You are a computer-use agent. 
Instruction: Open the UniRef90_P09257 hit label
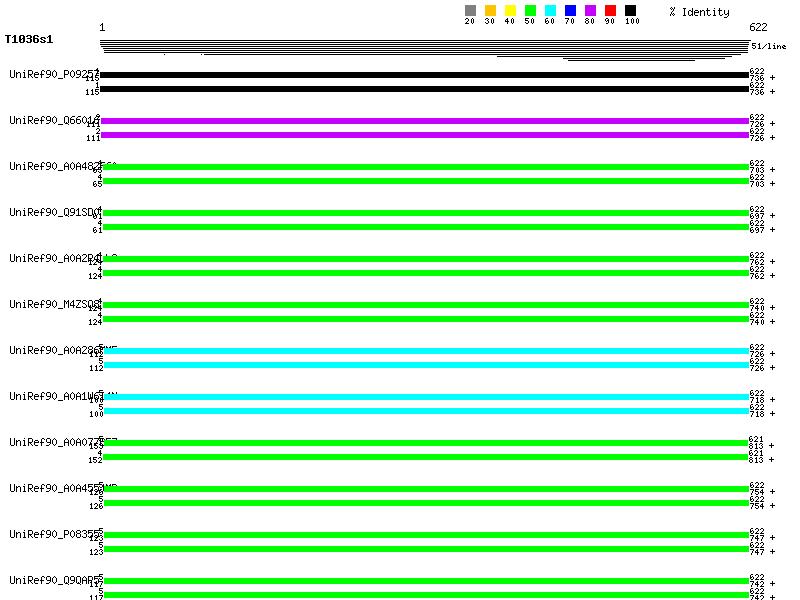point(52,74)
